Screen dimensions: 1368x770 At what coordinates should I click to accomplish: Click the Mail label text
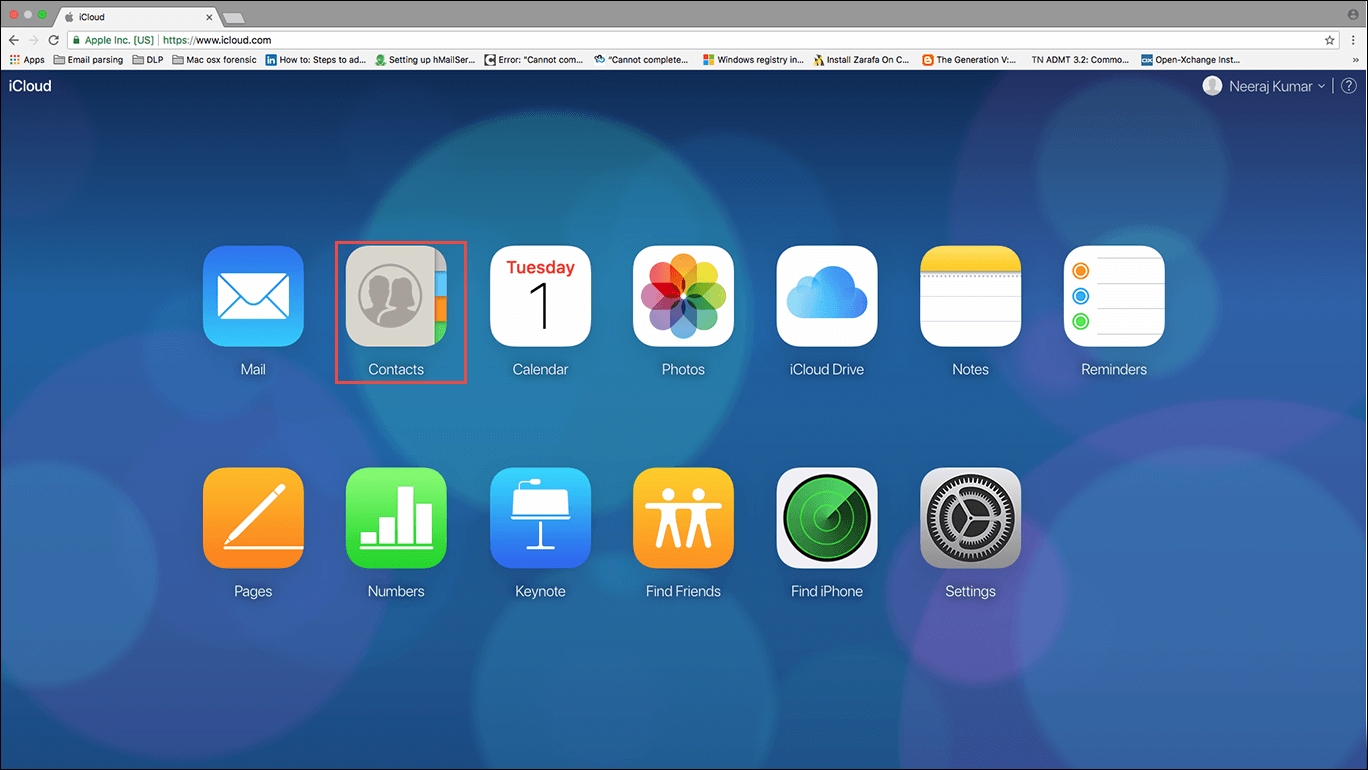(x=253, y=370)
